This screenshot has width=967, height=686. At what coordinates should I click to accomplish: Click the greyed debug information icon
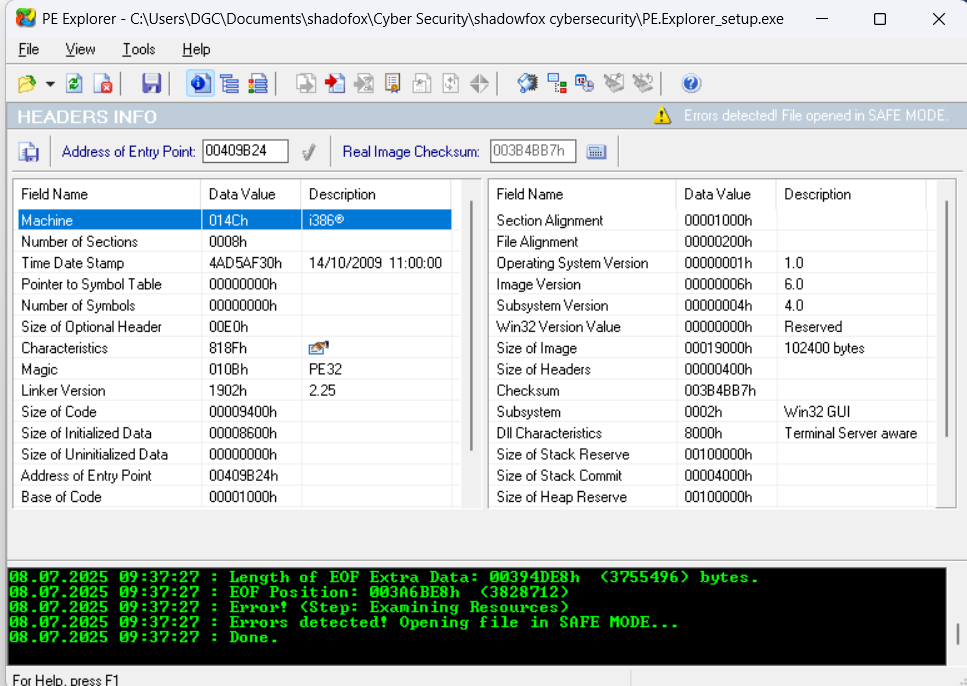pos(422,83)
